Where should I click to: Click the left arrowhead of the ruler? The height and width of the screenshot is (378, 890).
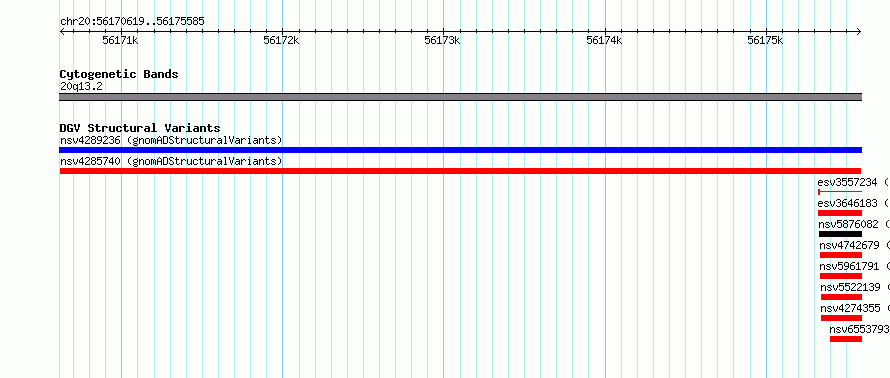[62, 32]
